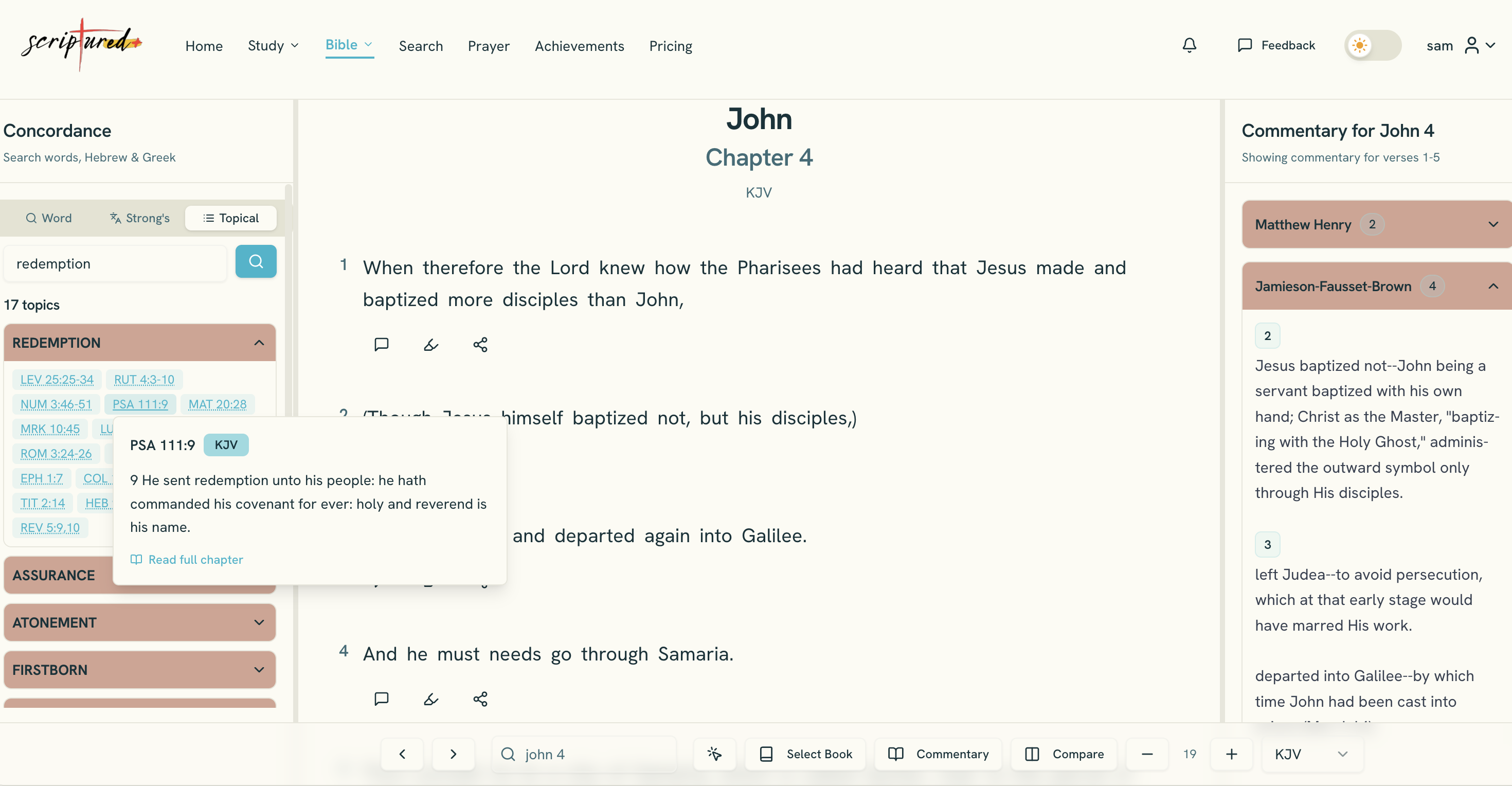Image resolution: width=1512 pixels, height=786 pixels.
Task: Open the KJV translation dropdown
Action: click(1311, 754)
